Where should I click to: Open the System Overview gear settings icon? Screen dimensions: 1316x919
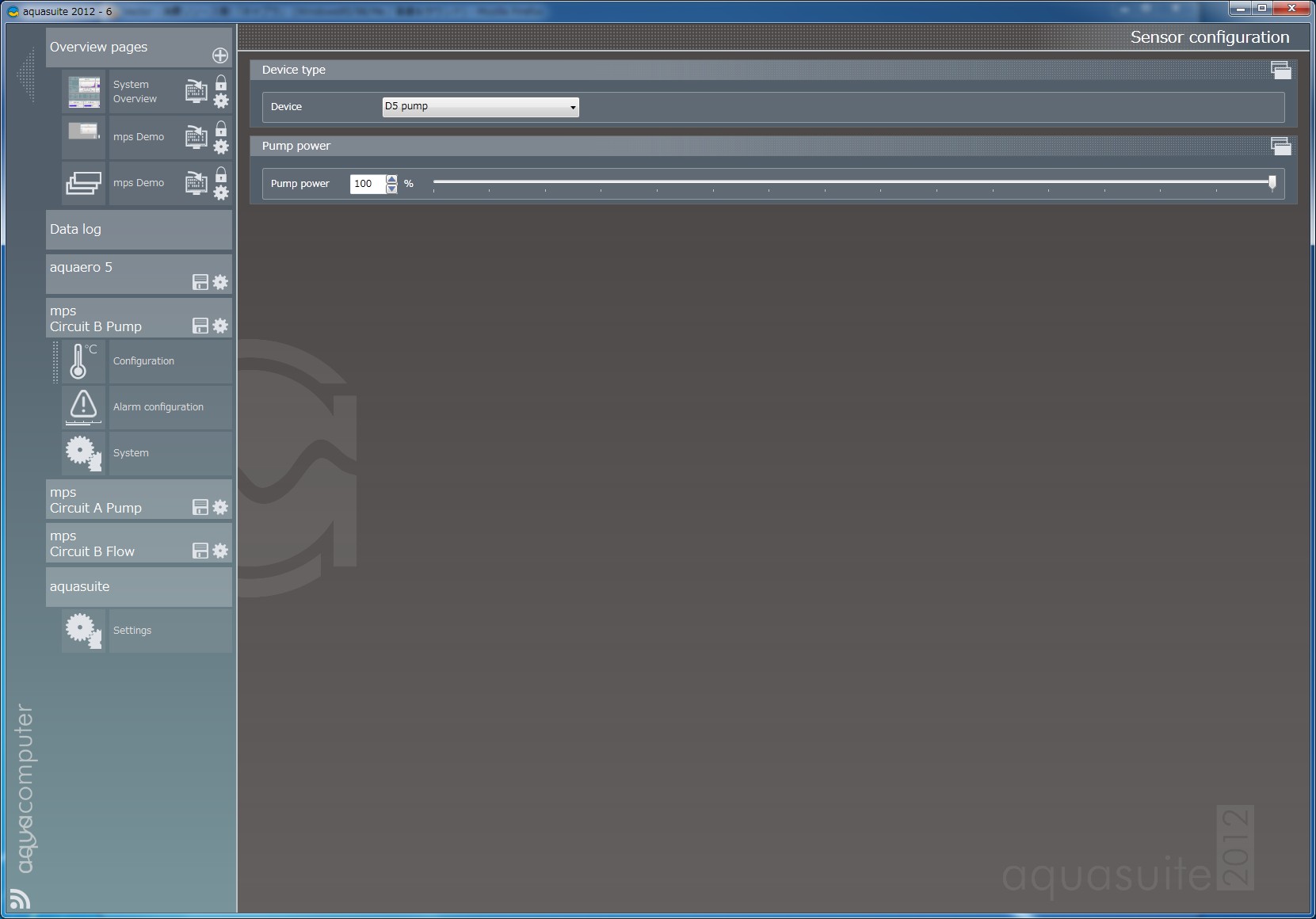tap(221, 101)
